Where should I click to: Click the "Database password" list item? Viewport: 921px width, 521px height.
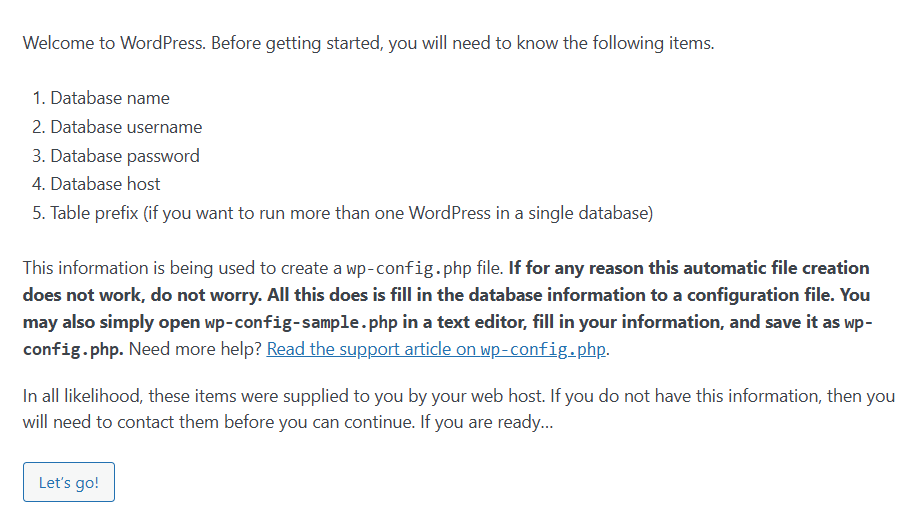(125, 156)
